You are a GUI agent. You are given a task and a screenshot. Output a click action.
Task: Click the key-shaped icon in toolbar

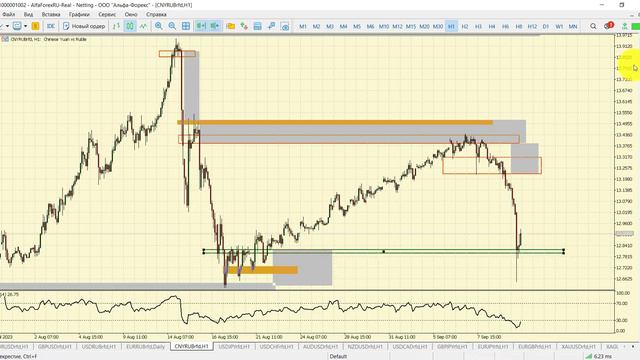(x=271, y=26)
